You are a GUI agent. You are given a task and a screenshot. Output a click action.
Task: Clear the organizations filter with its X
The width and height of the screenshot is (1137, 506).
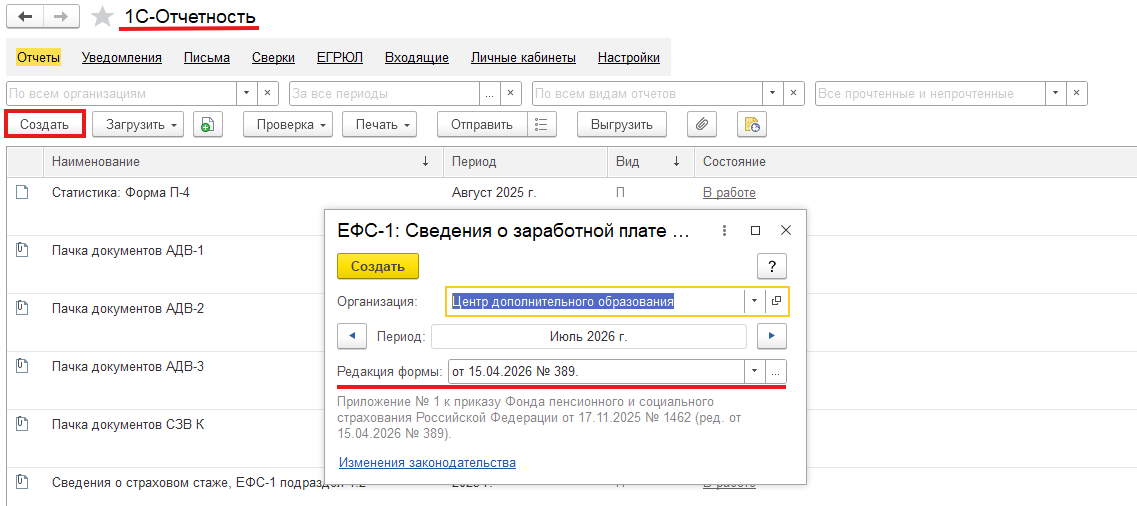[x=267, y=94]
